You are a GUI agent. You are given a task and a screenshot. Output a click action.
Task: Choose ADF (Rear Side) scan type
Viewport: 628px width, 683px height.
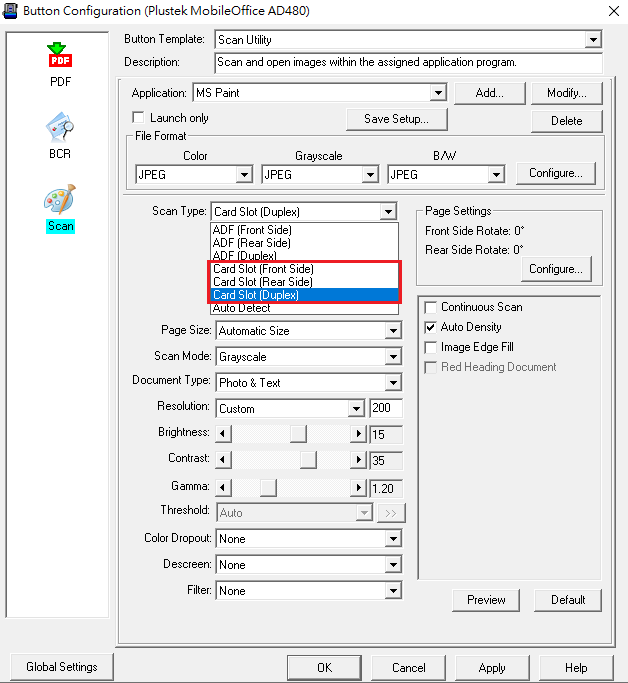(252, 243)
